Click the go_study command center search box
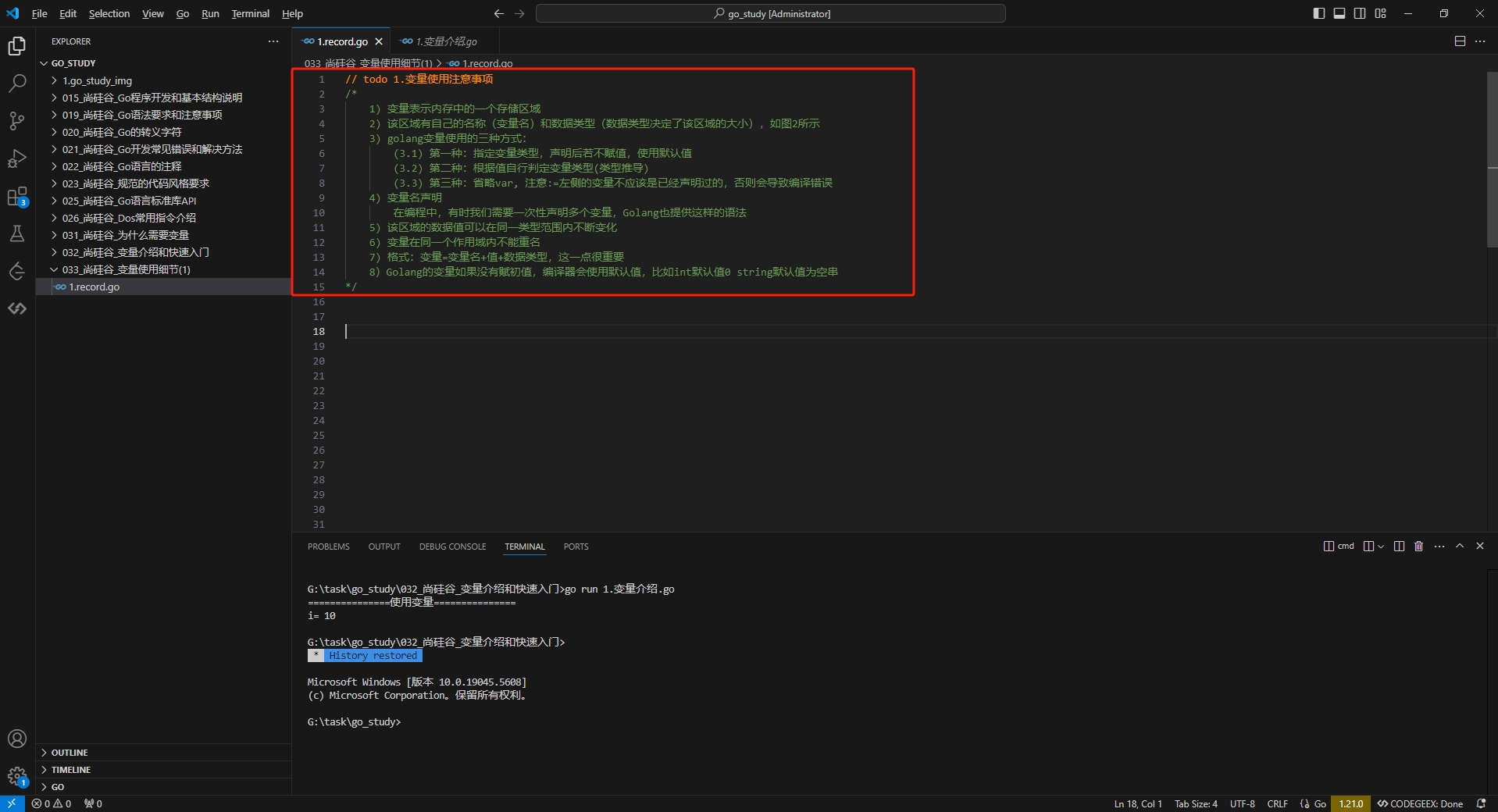The image size is (1498, 812). point(770,13)
